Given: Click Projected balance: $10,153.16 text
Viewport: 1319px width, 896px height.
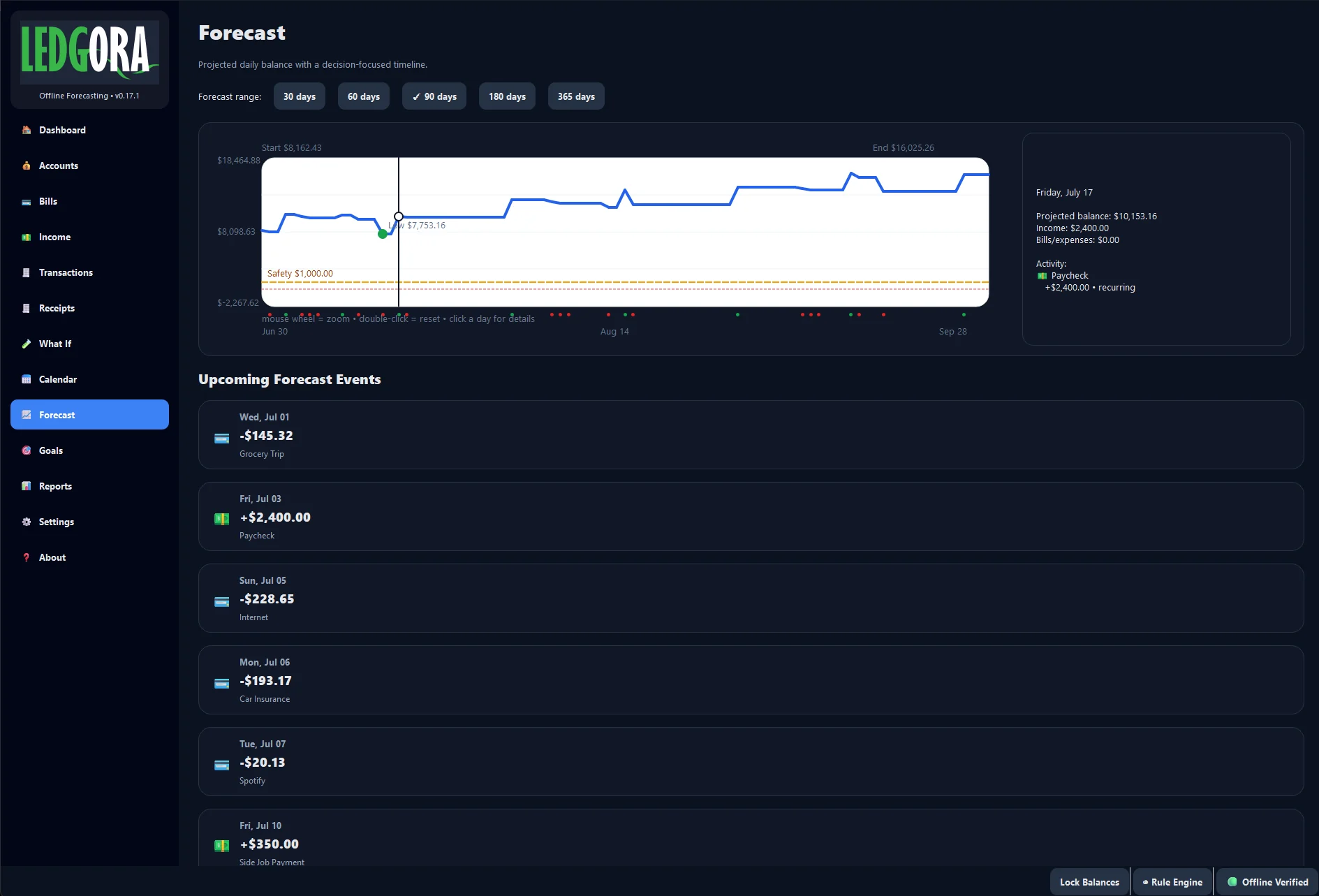Looking at the screenshot, I should (1096, 216).
